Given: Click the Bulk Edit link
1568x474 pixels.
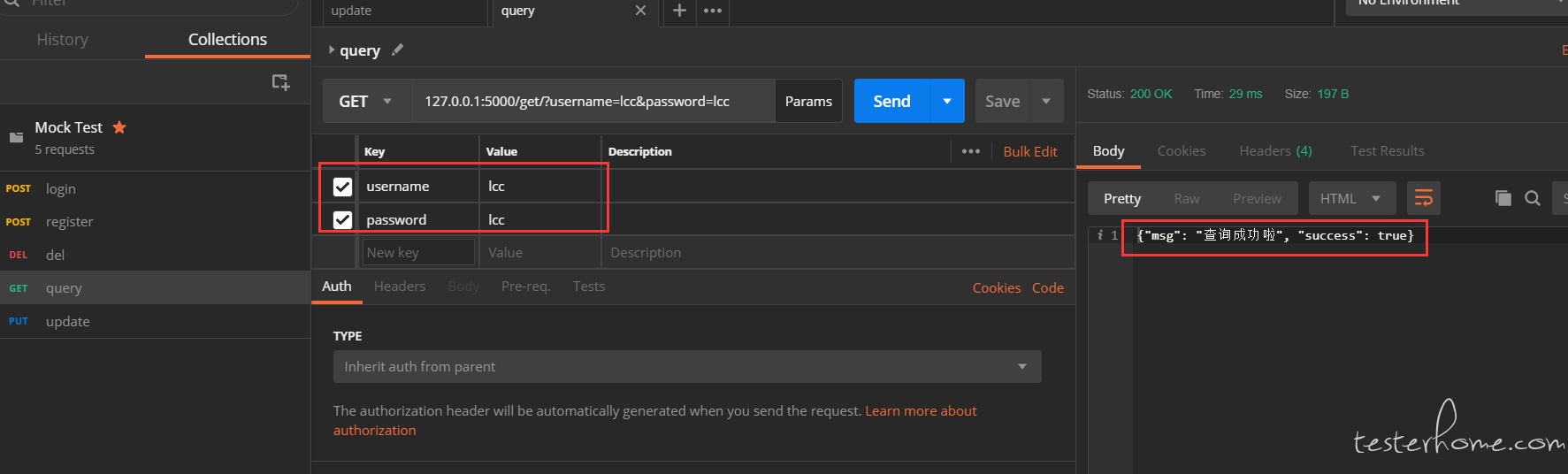Looking at the screenshot, I should [1030, 151].
